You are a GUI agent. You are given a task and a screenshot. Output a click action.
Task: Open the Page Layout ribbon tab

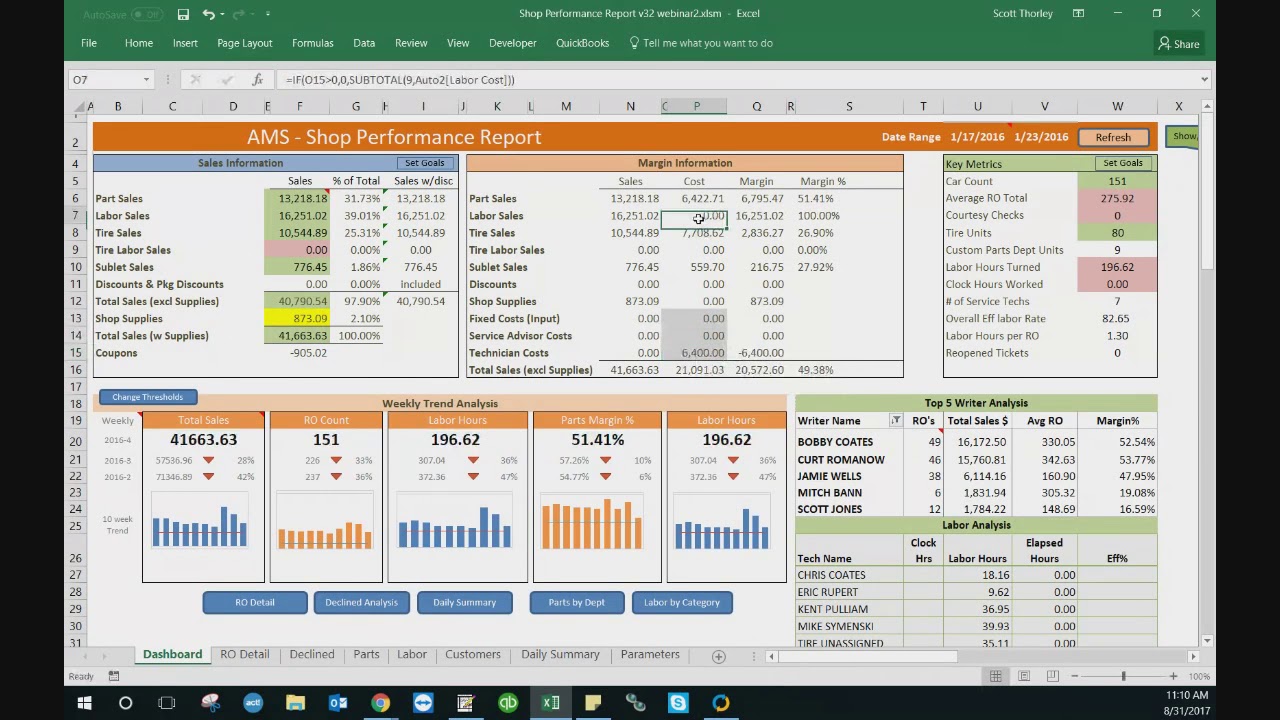click(245, 43)
